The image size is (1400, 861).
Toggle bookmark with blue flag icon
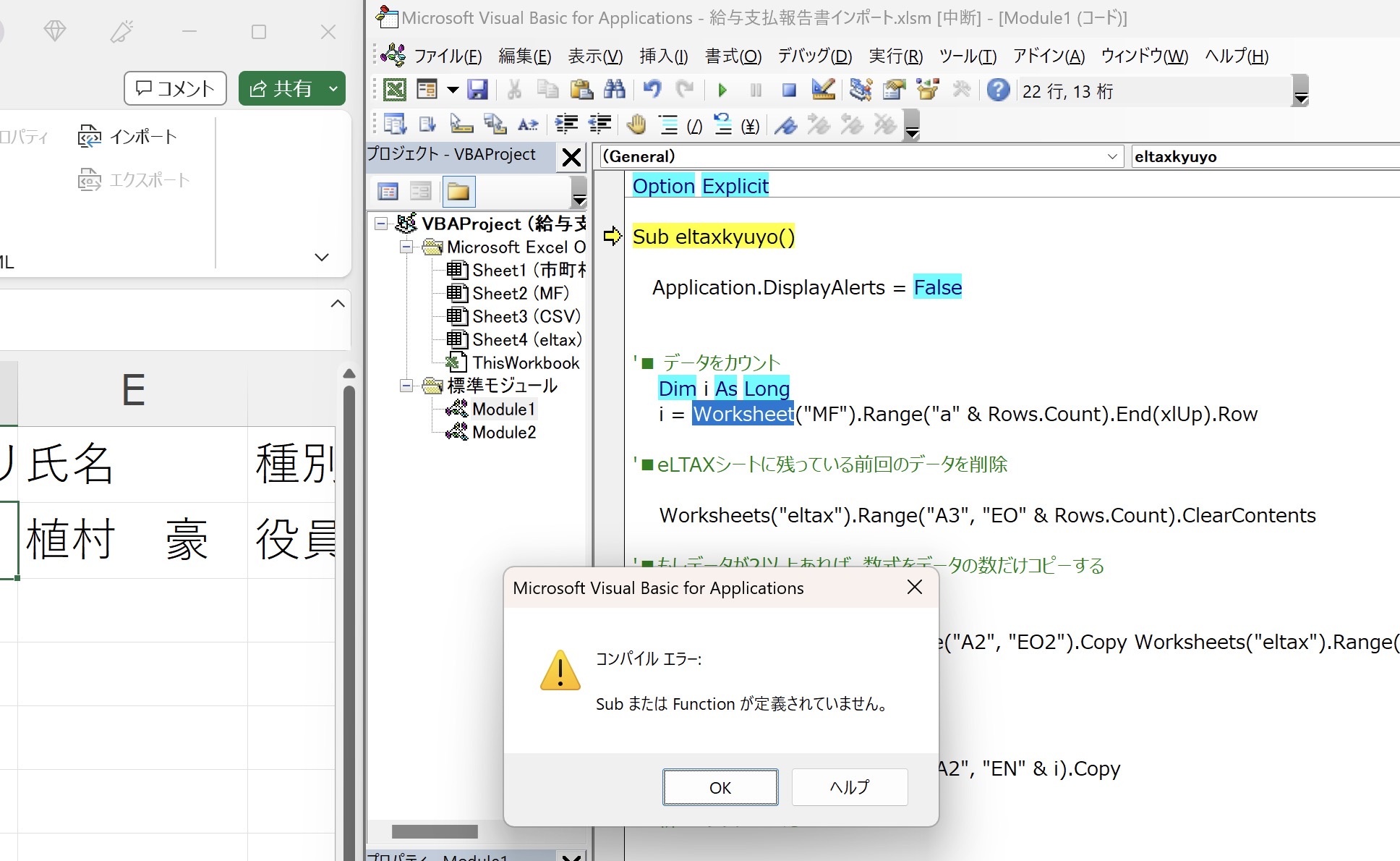click(786, 124)
